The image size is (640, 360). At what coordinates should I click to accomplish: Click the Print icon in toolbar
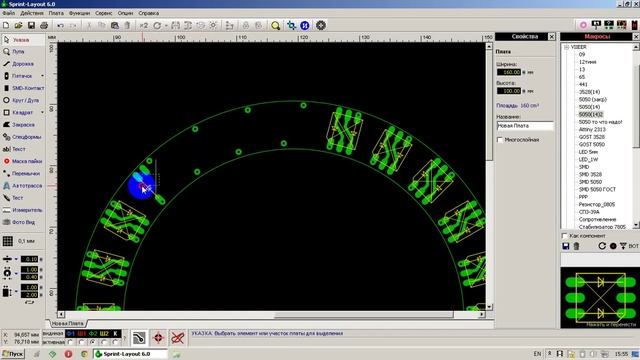click(x=44, y=25)
